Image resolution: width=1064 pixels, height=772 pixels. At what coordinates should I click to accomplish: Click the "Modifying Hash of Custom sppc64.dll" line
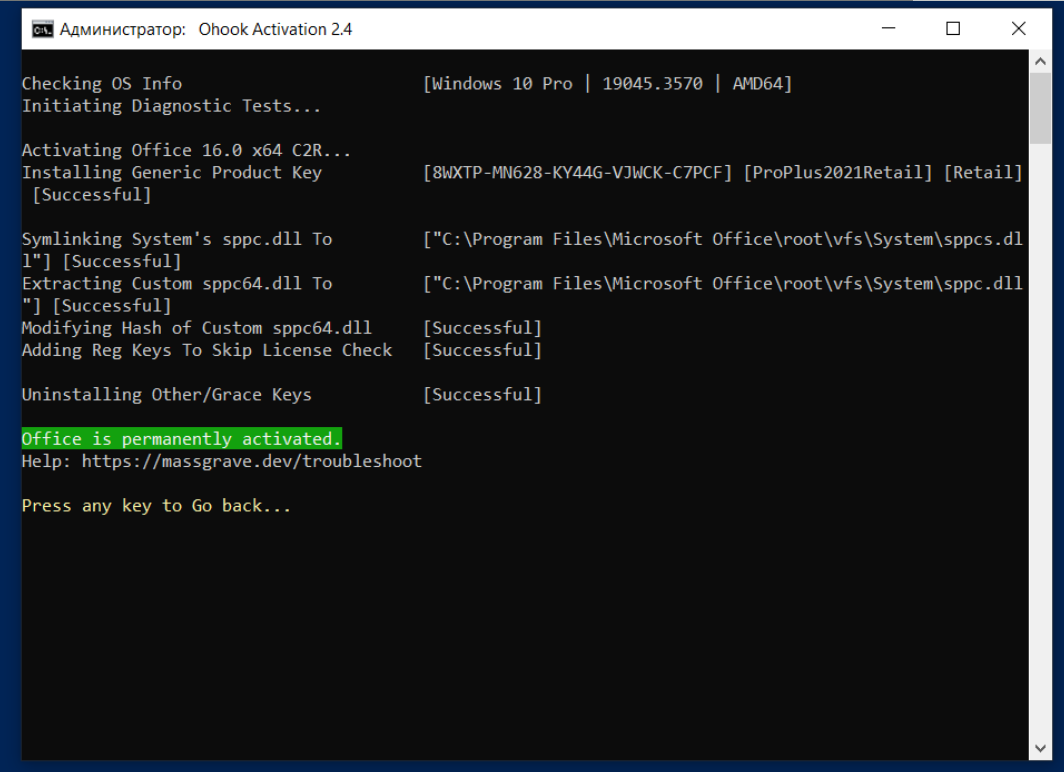(196, 328)
